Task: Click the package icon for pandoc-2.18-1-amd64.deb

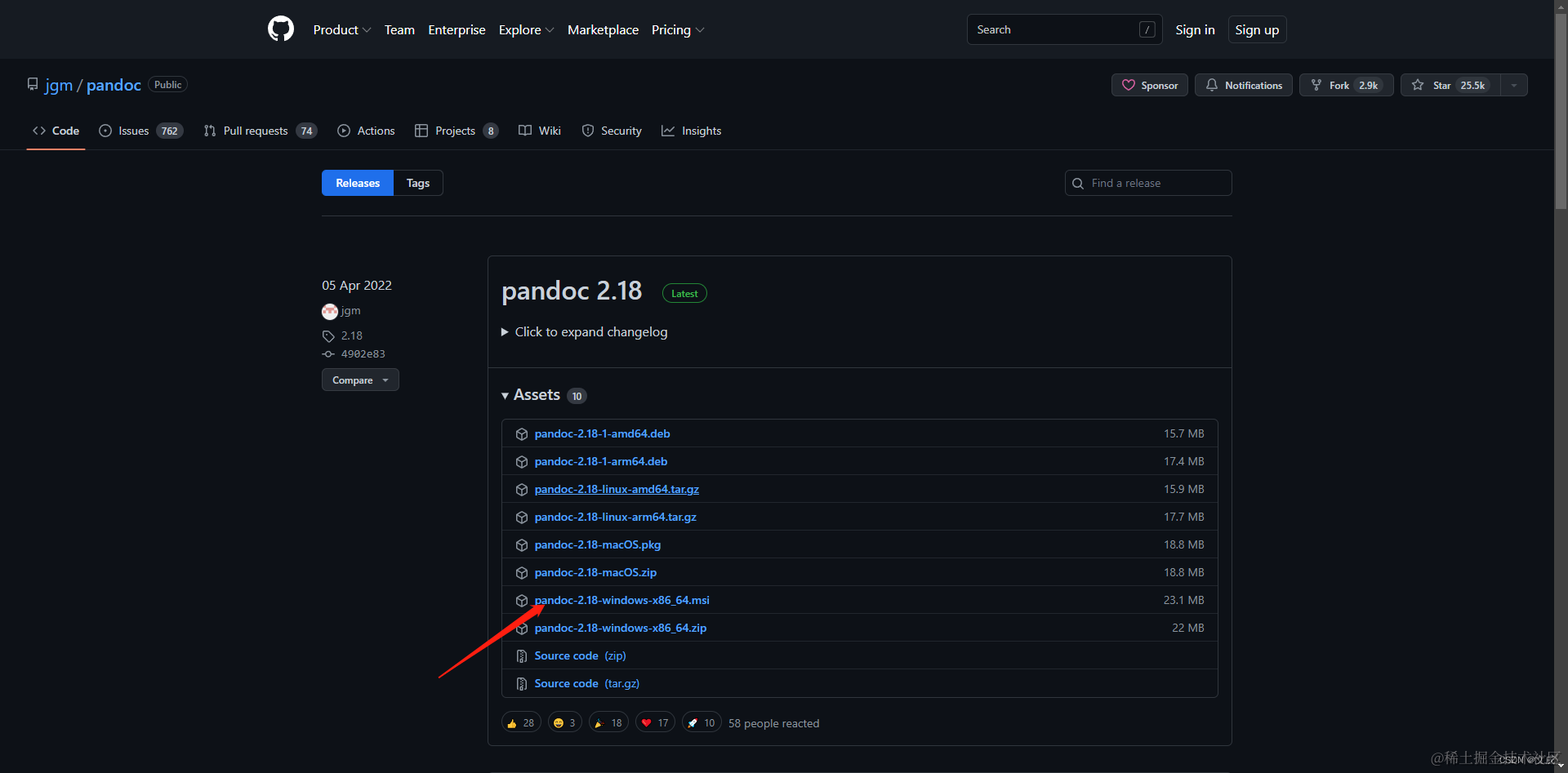Action: (x=522, y=434)
